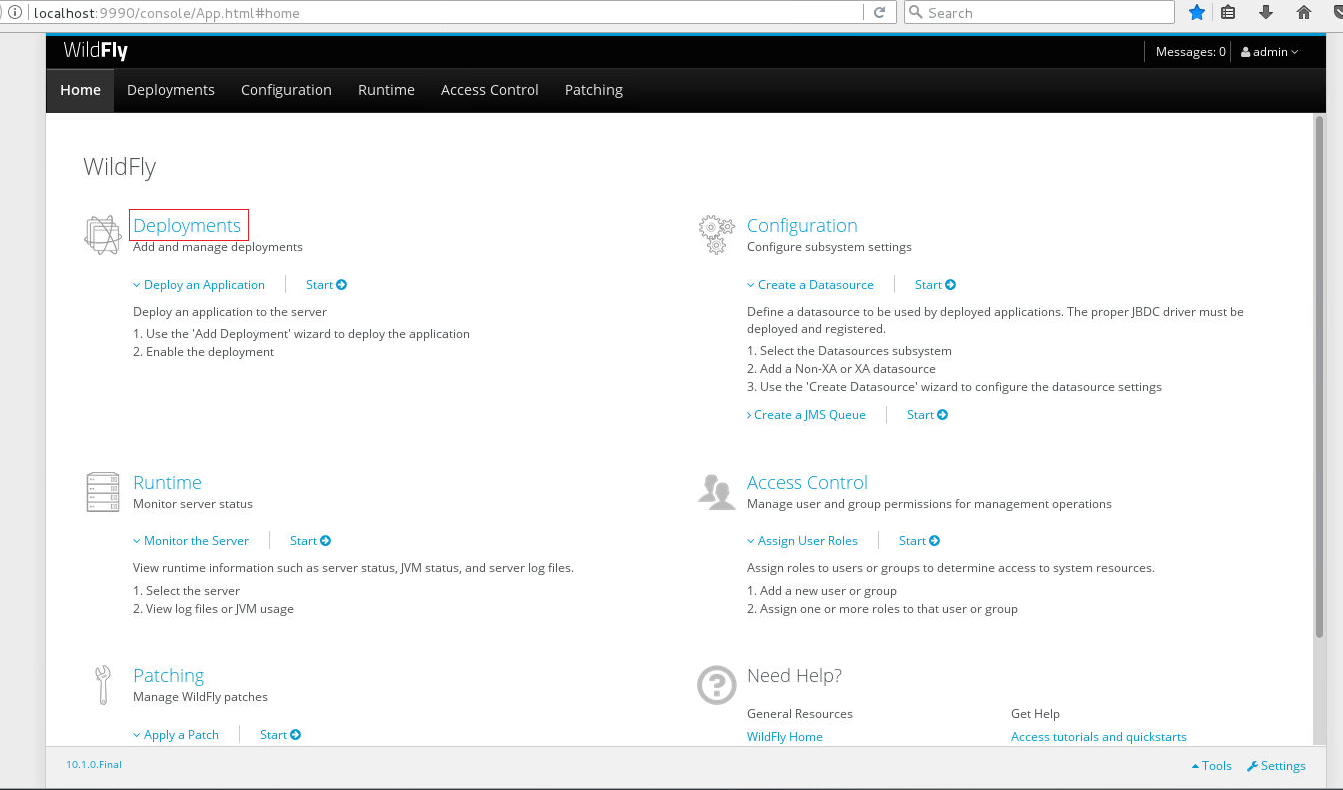This screenshot has height=790, width=1343.
Task: Collapse the Assign User Roles section
Action: [x=802, y=541]
